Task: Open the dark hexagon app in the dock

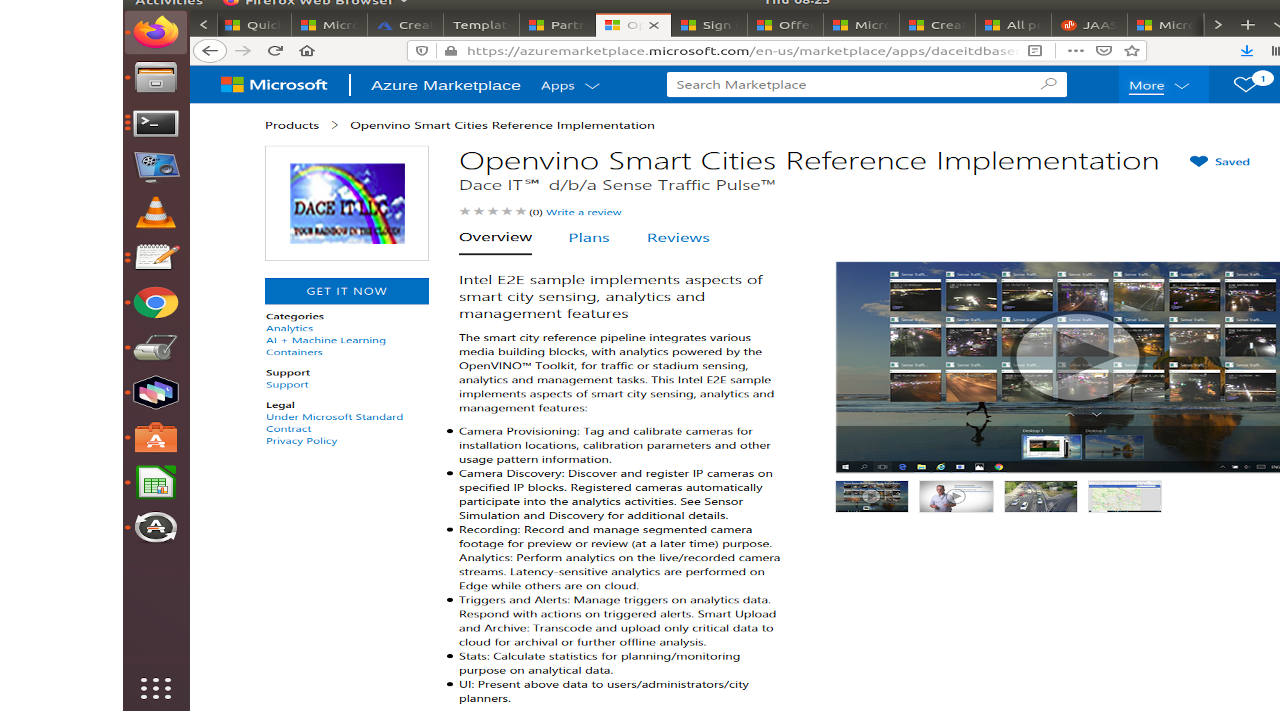Action: [x=156, y=392]
